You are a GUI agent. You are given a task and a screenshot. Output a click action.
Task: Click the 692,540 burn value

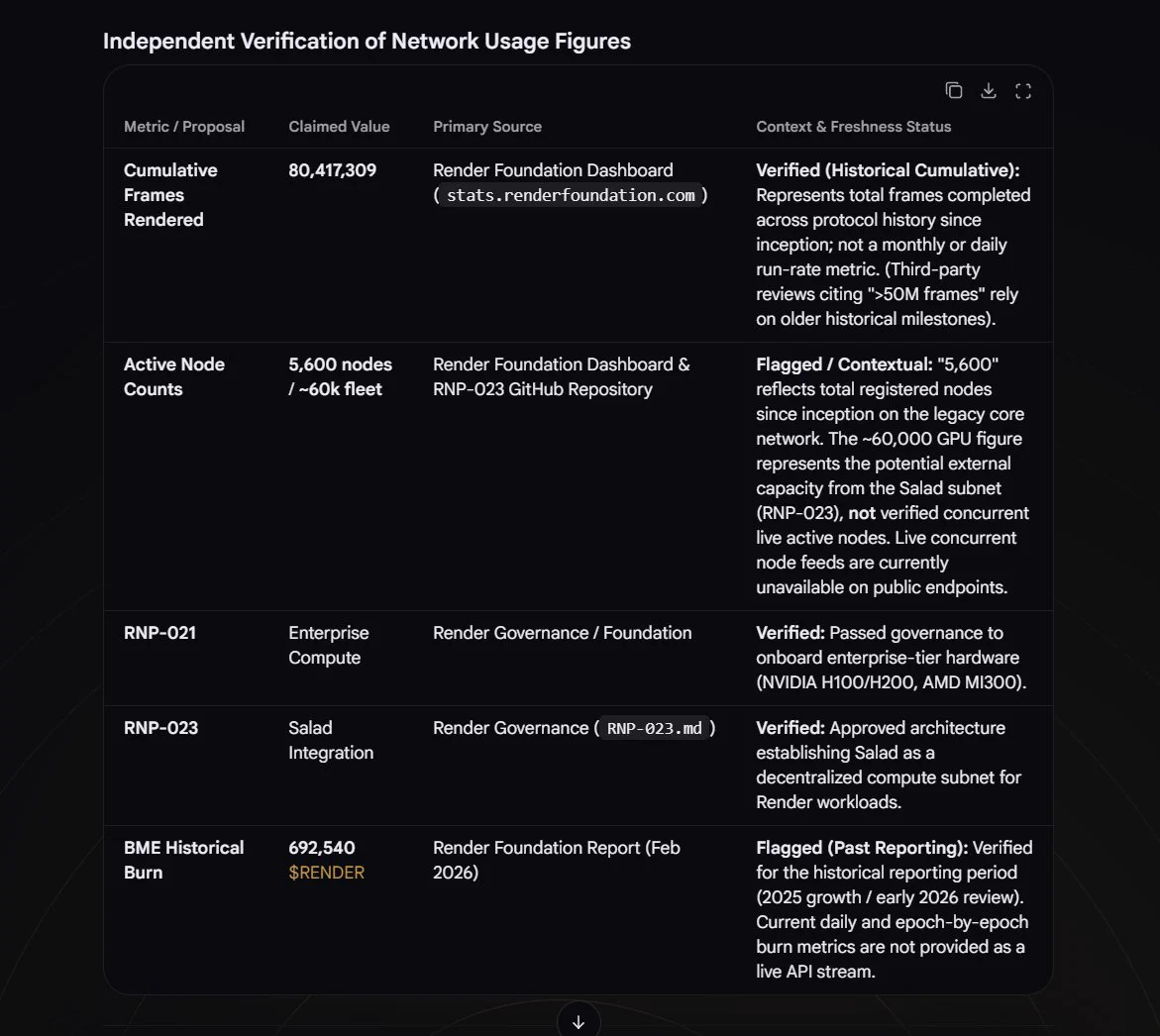(322, 848)
